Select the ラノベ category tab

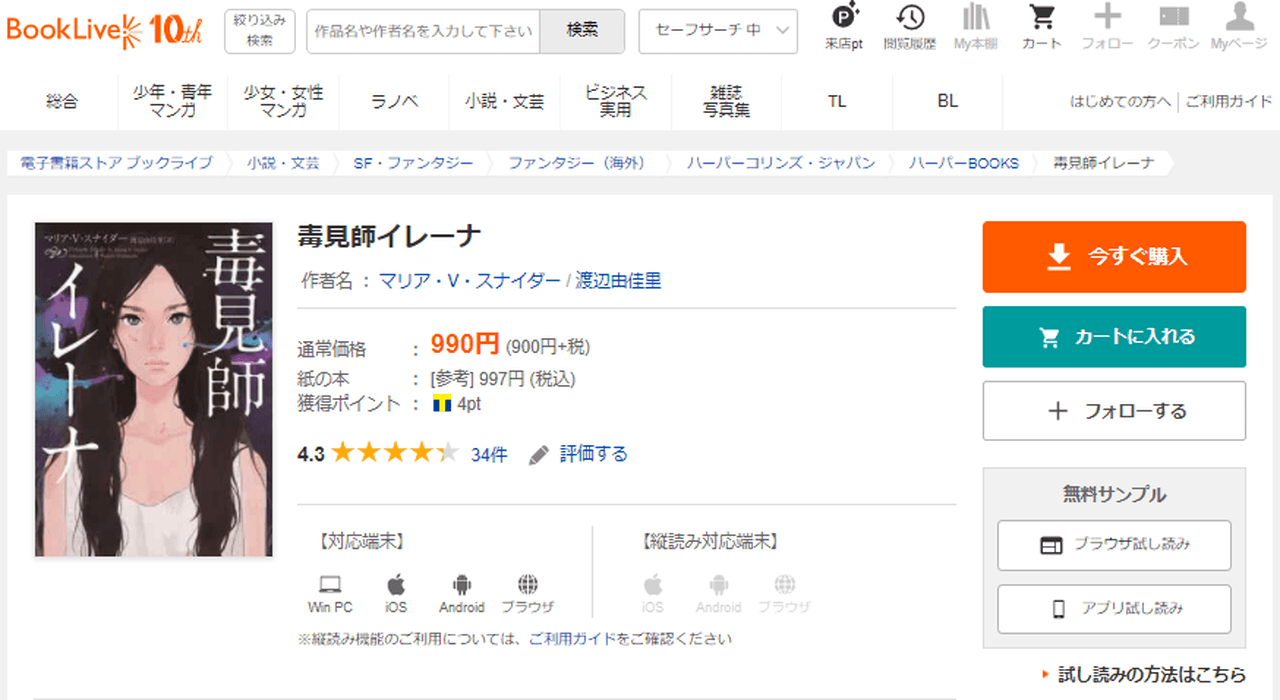tap(394, 101)
